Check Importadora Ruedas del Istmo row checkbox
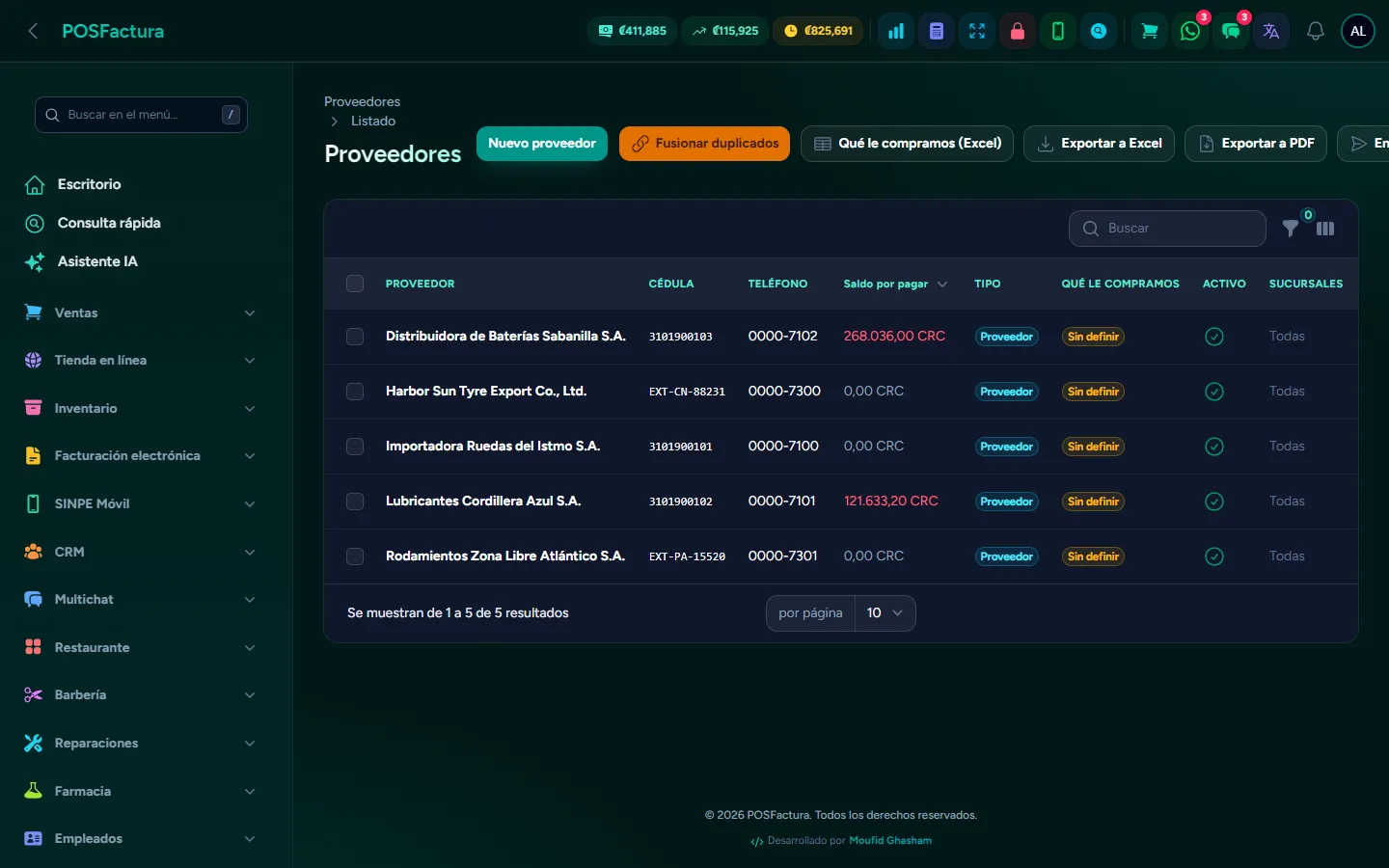This screenshot has height=868, width=1389. coord(355,447)
